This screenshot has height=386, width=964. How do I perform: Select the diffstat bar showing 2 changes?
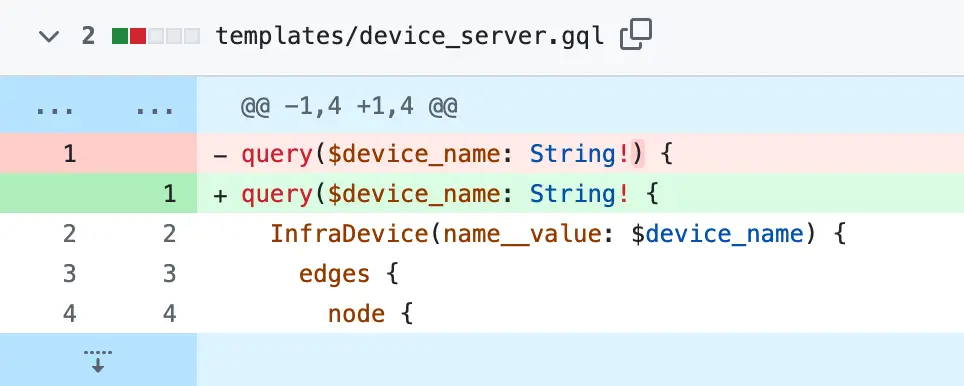coord(156,37)
